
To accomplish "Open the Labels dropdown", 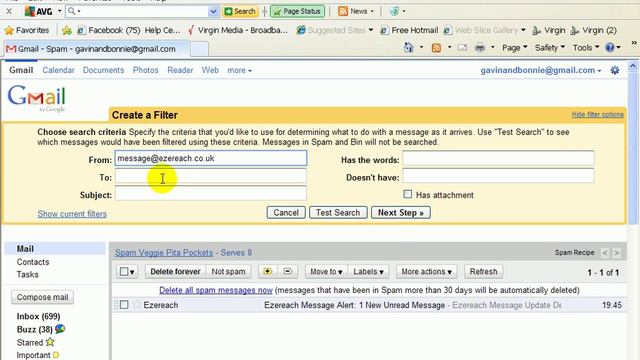I will tap(368, 272).
